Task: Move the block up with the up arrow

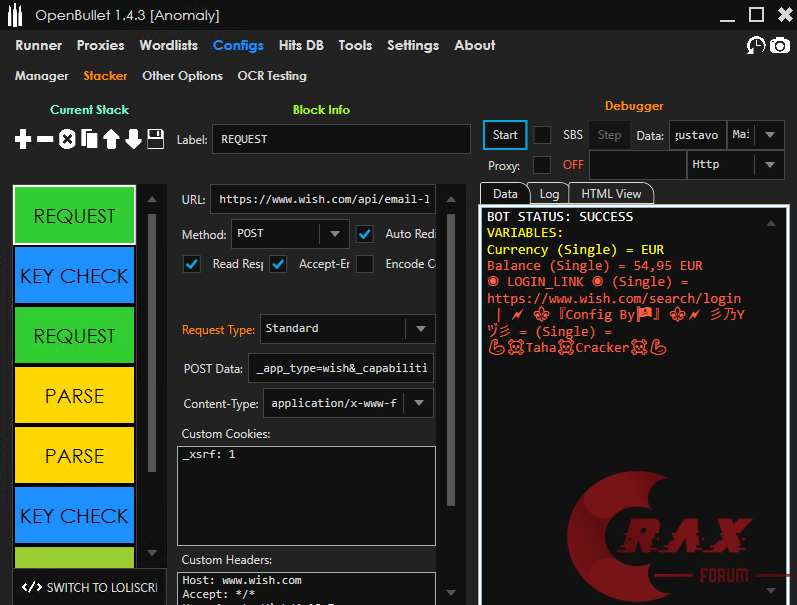Action: pyautogui.click(x=111, y=140)
